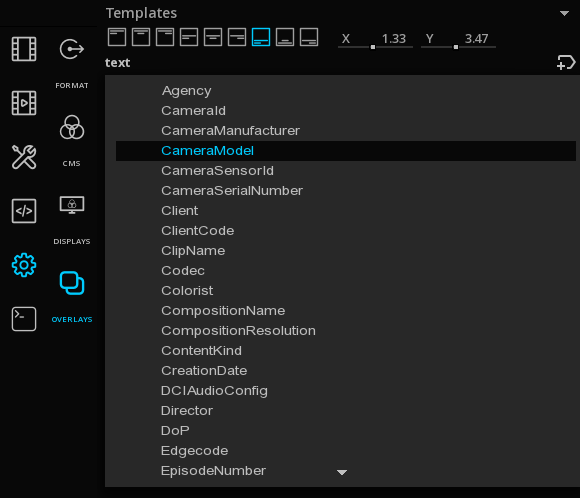Image resolution: width=580 pixels, height=498 pixels.
Task: Select the bottom-center position template
Action: 285,37
